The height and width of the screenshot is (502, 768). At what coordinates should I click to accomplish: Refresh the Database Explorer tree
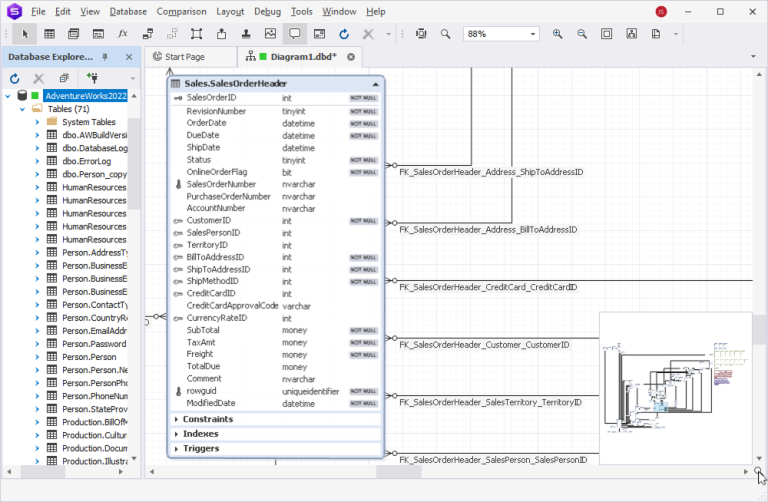(x=14, y=78)
